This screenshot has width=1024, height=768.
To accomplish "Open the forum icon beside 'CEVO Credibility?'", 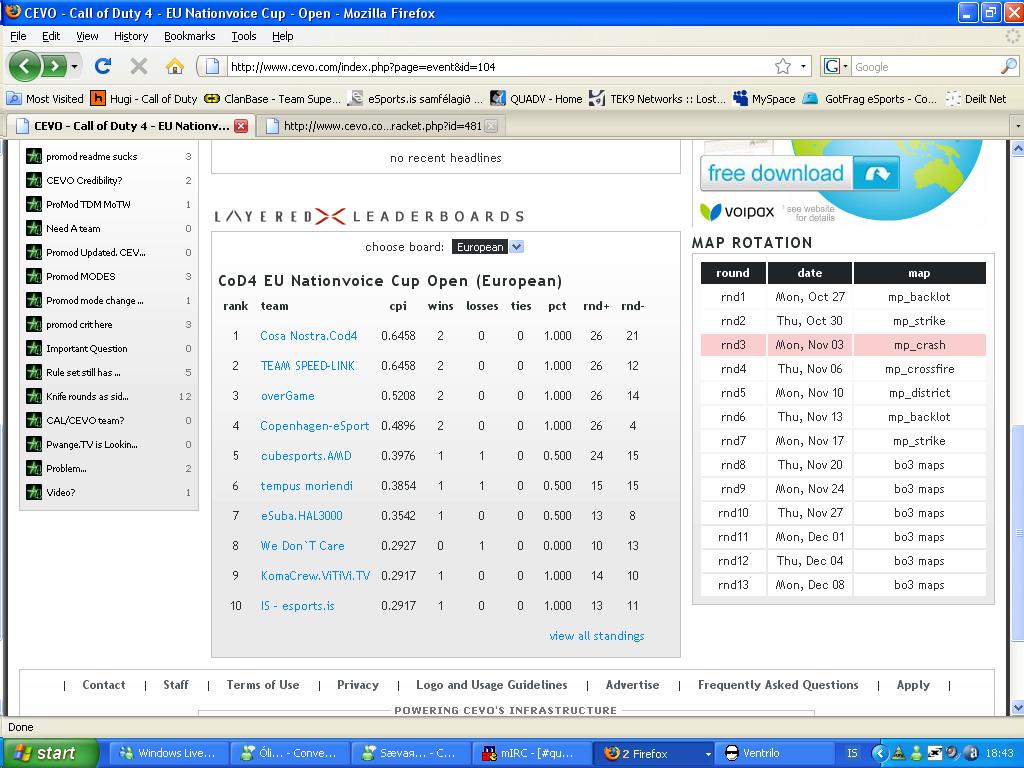I will coord(34,180).
